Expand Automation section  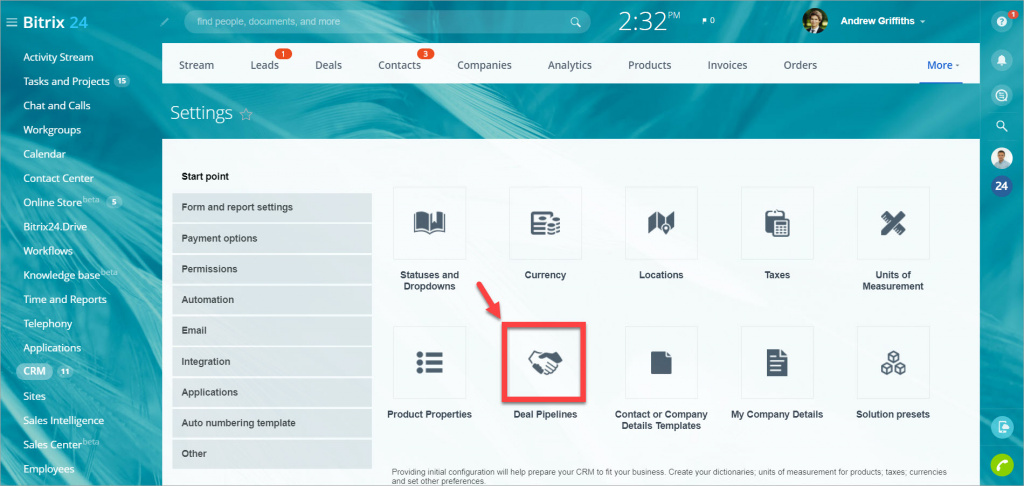point(272,300)
